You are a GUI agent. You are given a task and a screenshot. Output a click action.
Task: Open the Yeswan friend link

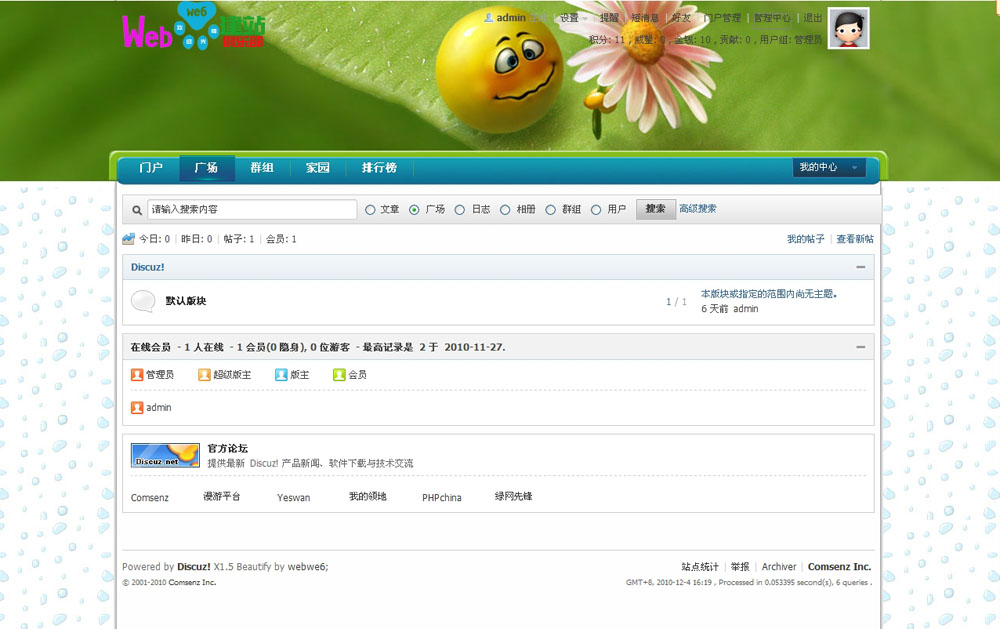click(293, 498)
